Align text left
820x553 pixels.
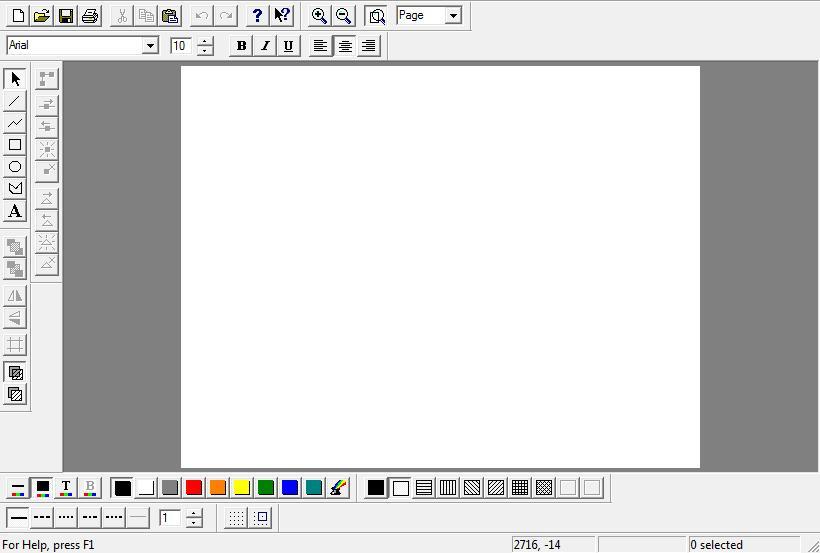click(x=320, y=46)
